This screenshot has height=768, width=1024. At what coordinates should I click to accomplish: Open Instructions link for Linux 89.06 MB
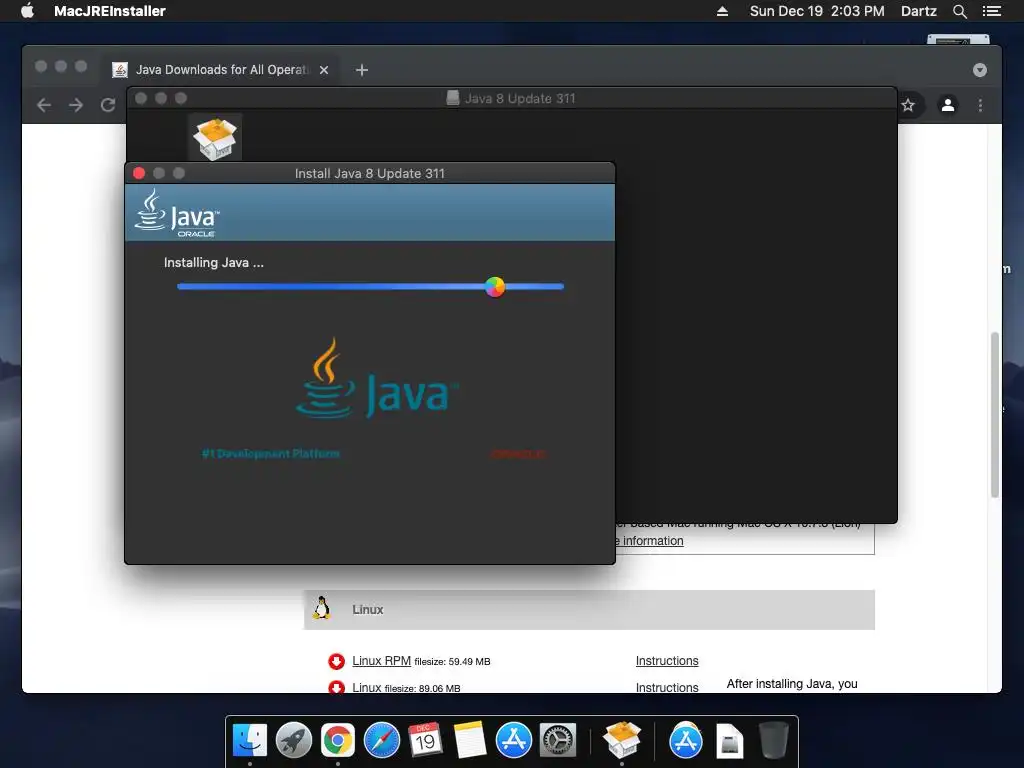click(x=667, y=687)
